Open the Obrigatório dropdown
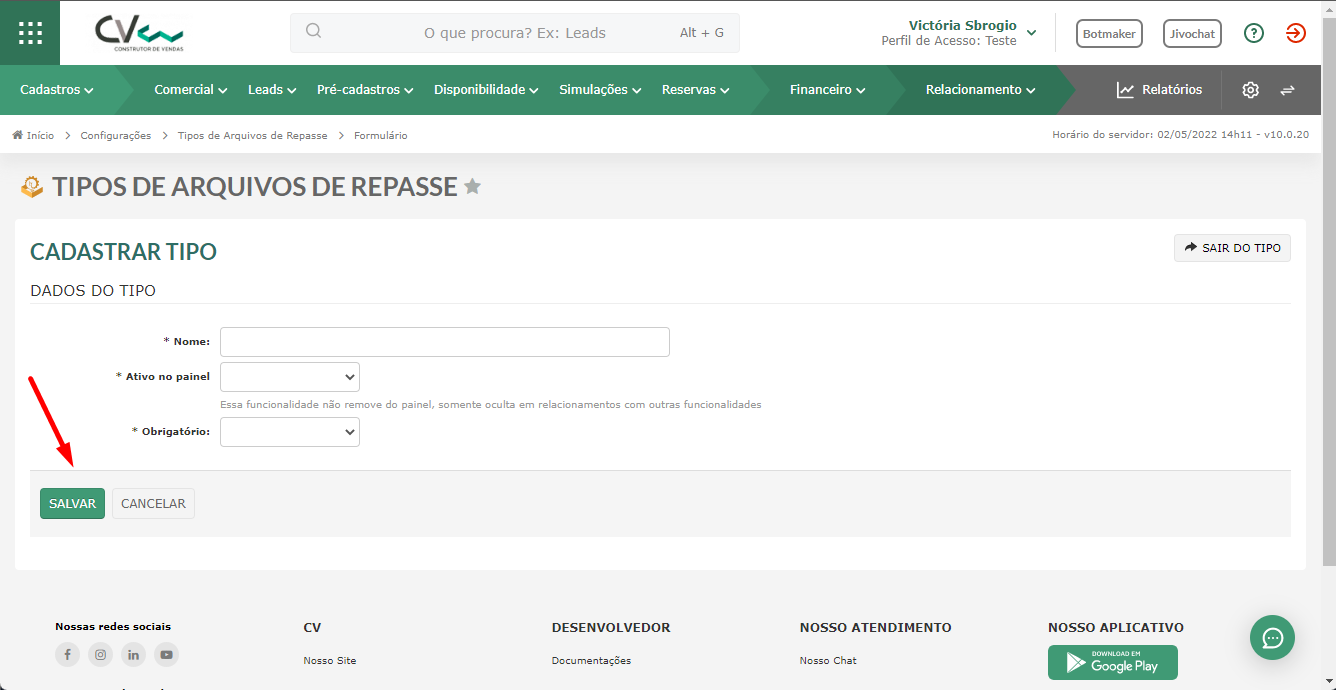The height and width of the screenshot is (690, 1336). point(290,432)
